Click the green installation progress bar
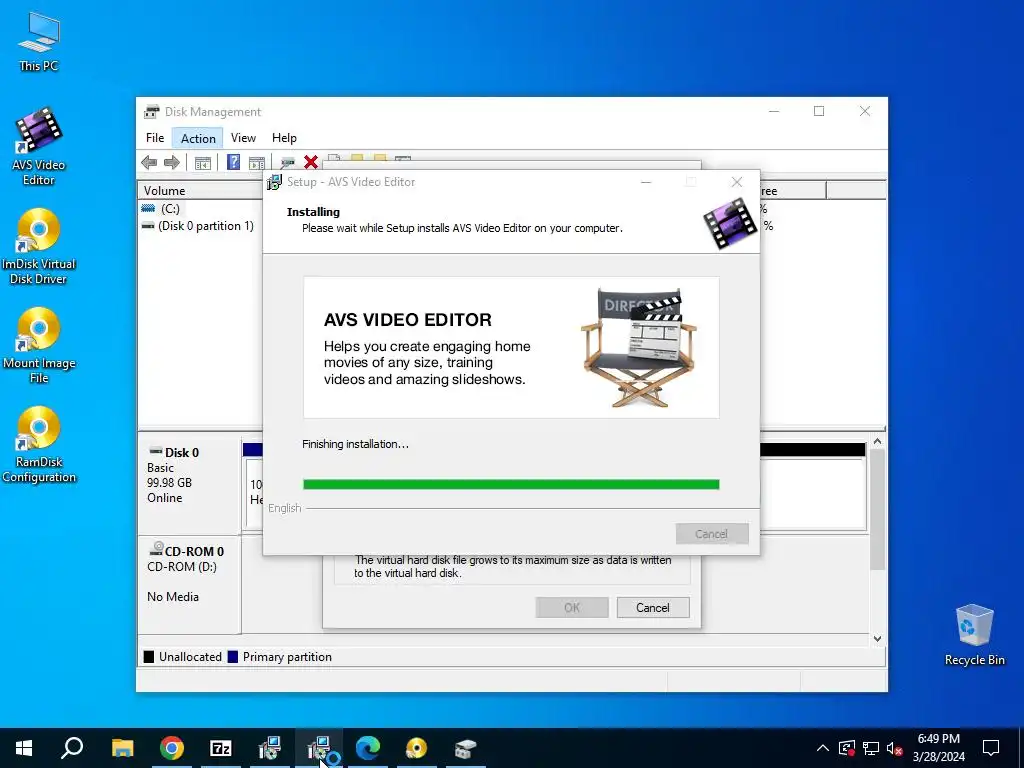 tap(511, 485)
